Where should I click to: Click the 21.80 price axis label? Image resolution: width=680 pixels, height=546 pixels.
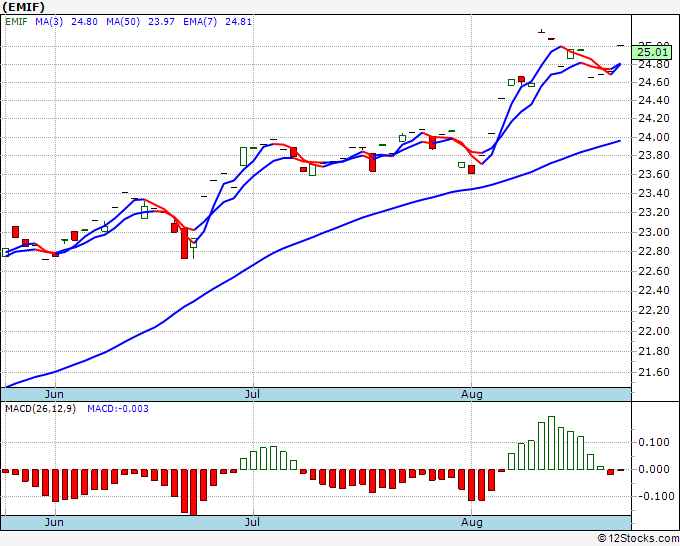coord(654,351)
